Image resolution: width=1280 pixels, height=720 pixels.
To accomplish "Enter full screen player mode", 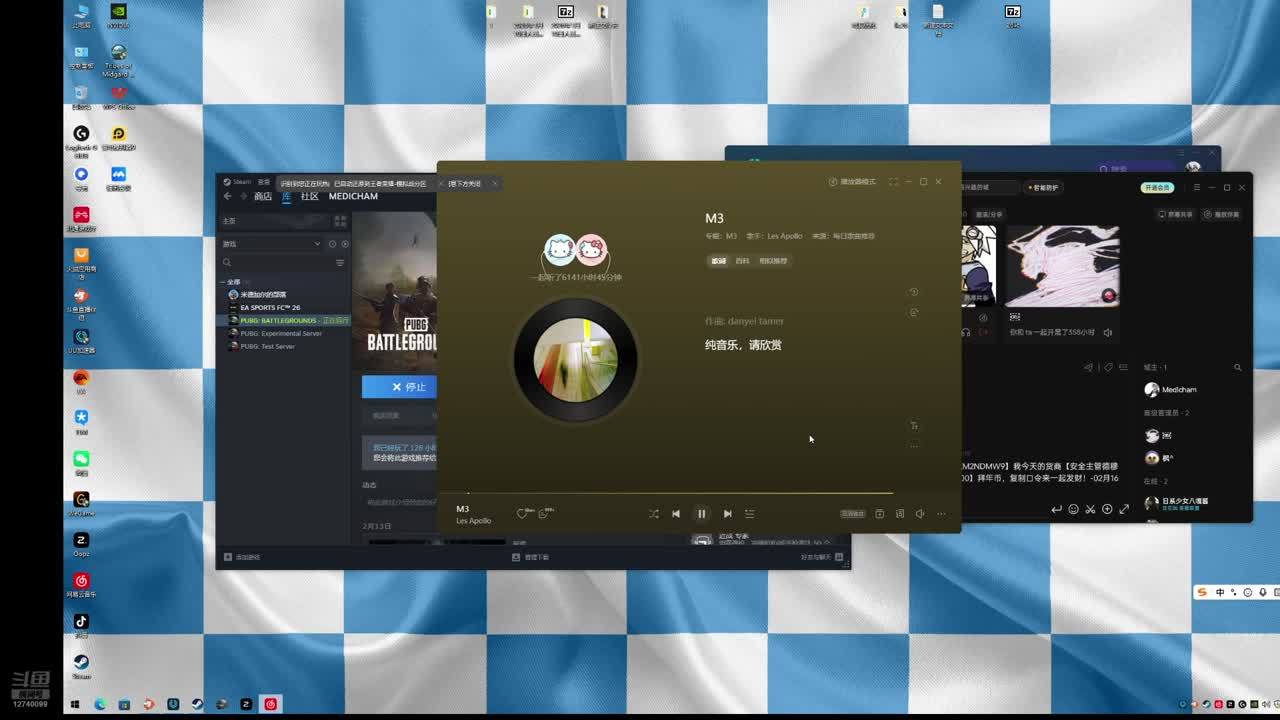I will 893,182.
